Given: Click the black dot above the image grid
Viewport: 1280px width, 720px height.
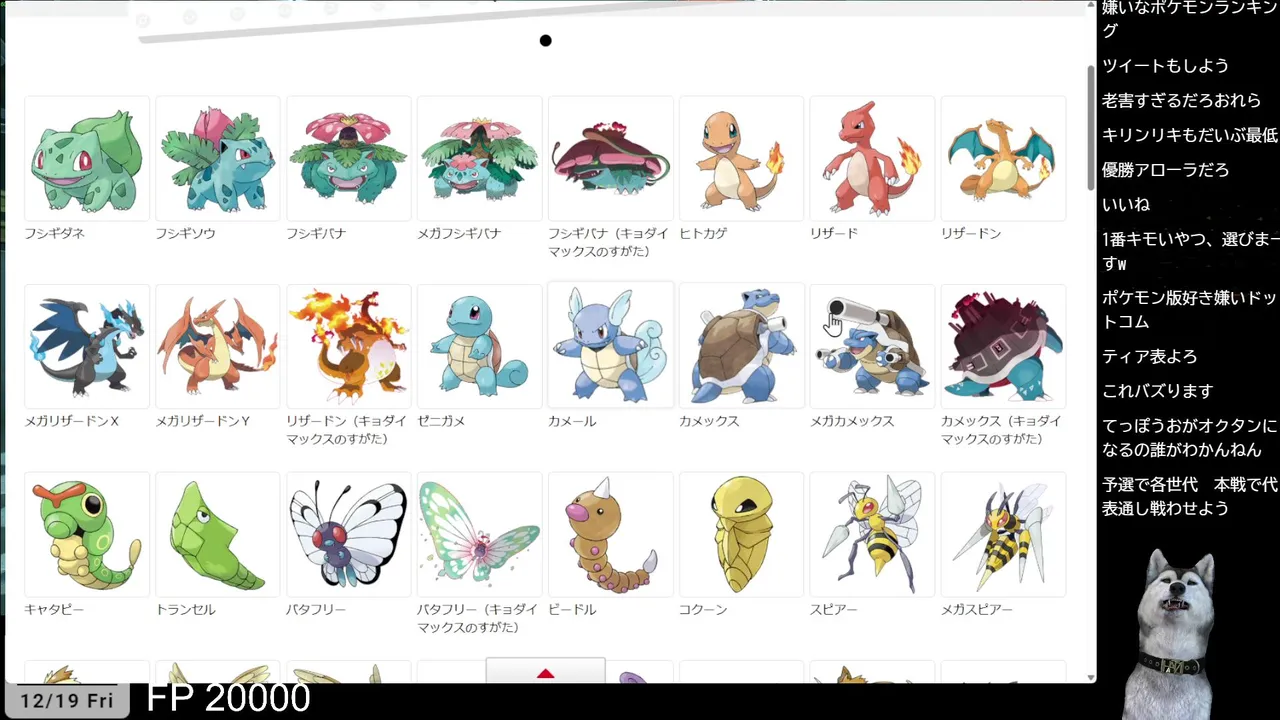Looking at the screenshot, I should point(545,41).
